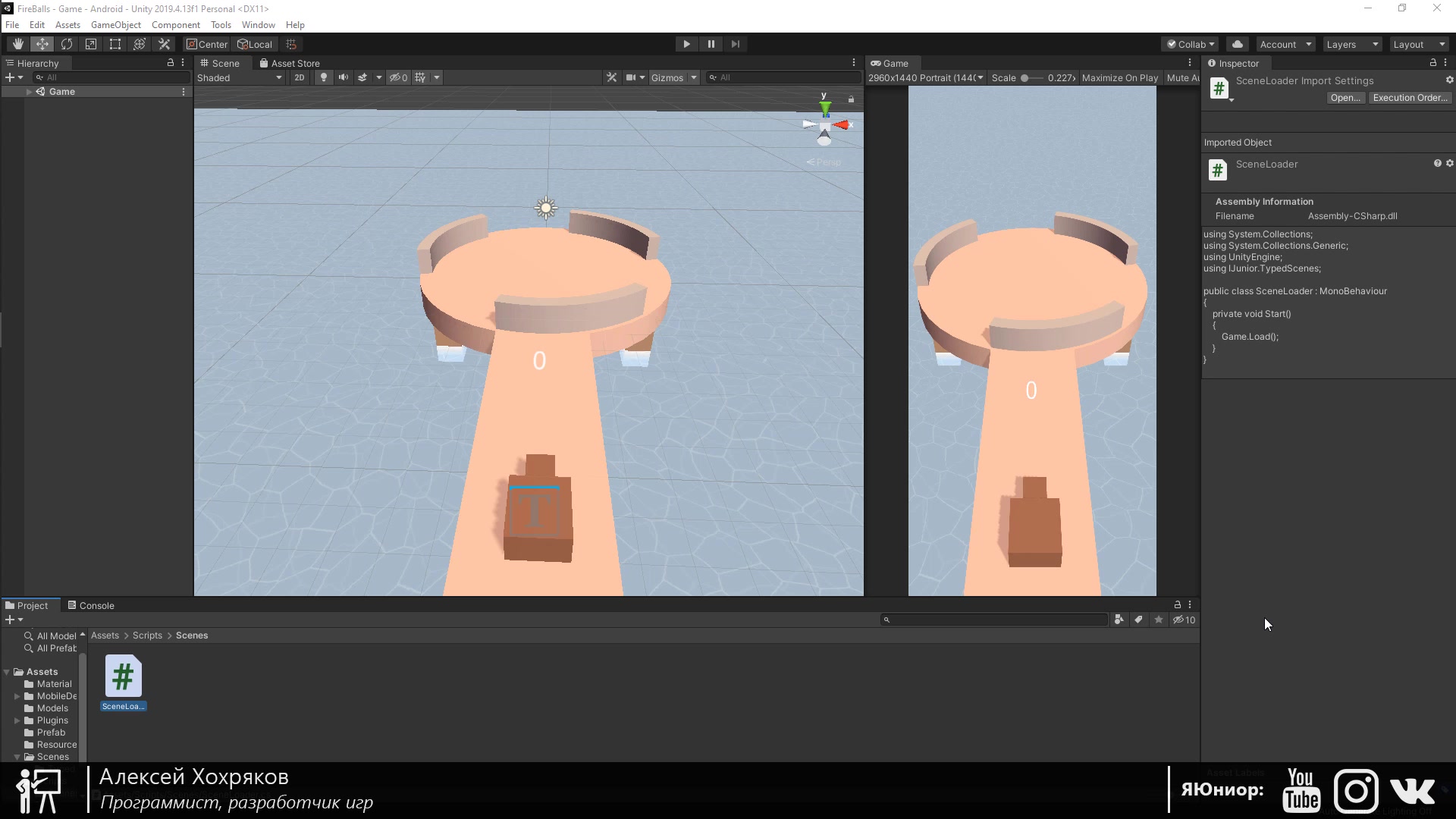
Task: Open the Shaded rendering mode dropdown
Action: click(x=238, y=77)
